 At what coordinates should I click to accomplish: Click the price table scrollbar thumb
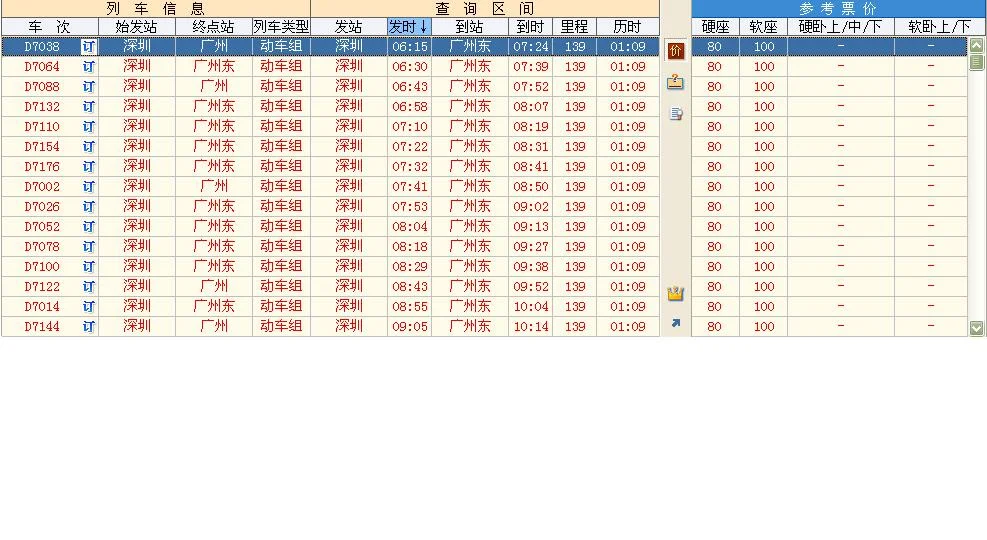[976, 62]
